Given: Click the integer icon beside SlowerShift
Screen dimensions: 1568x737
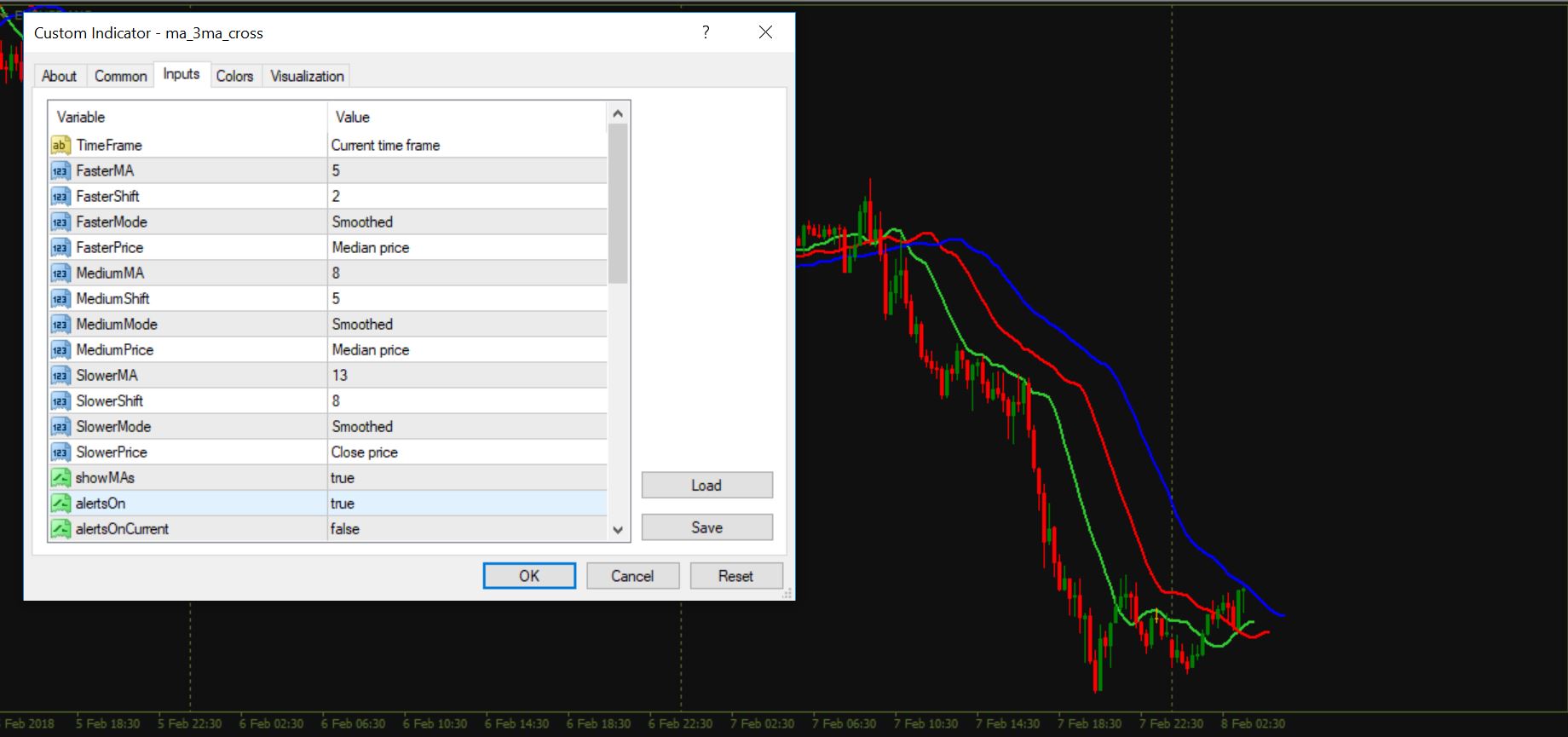Looking at the screenshot, I should tap(60, 400).
